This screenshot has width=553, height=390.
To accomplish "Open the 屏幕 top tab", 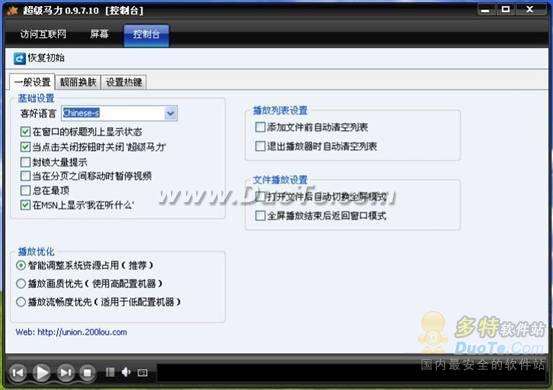I will (x=99, y=34).
